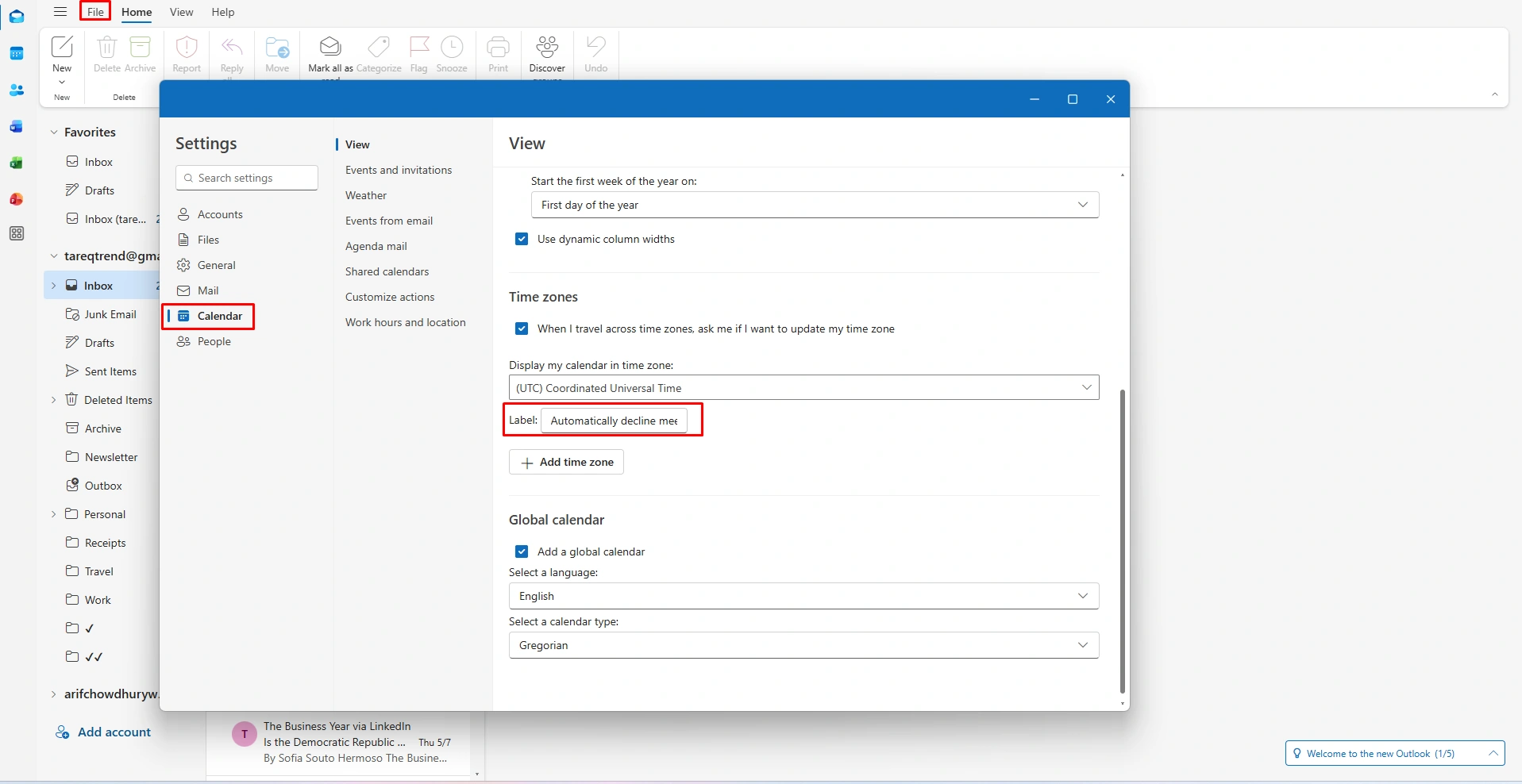Collapse the tareqtrend@gmail account tree

coord(54,256)
